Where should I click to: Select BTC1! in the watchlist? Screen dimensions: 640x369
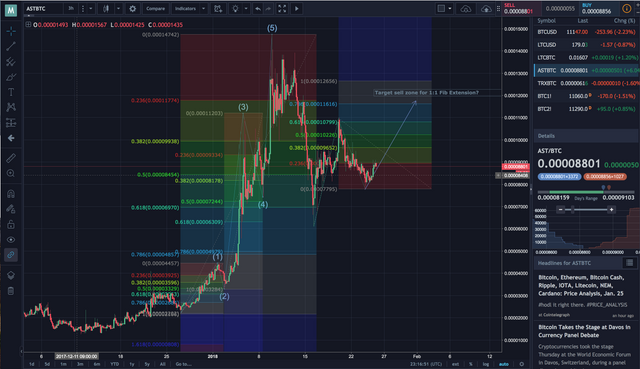[586, 96]
